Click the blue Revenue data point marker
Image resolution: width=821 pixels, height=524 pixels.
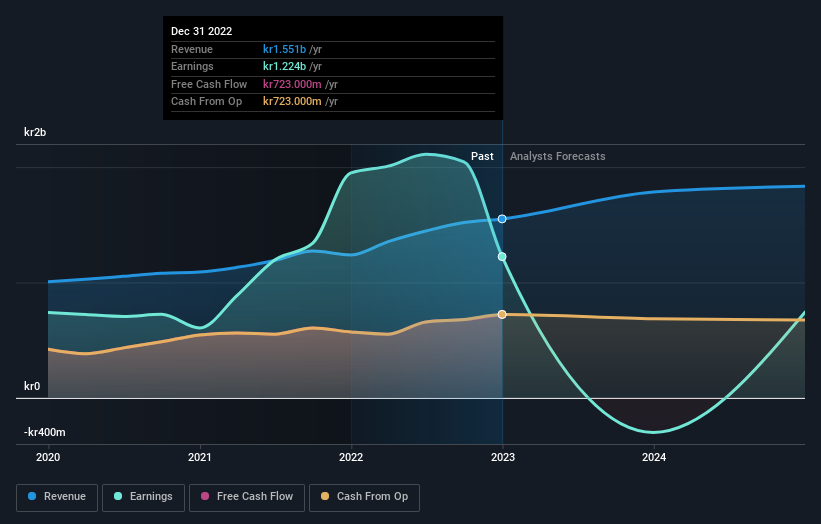click(502, 219)
